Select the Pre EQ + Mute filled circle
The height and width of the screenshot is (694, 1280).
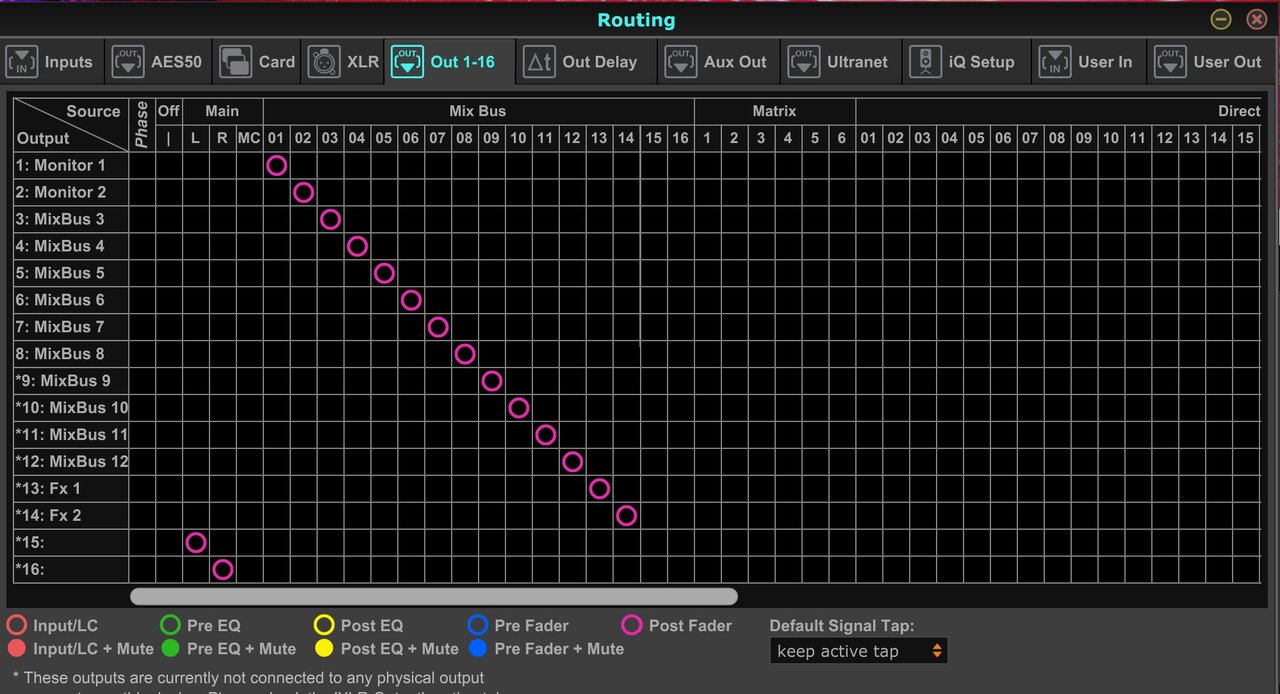[171, 649]
